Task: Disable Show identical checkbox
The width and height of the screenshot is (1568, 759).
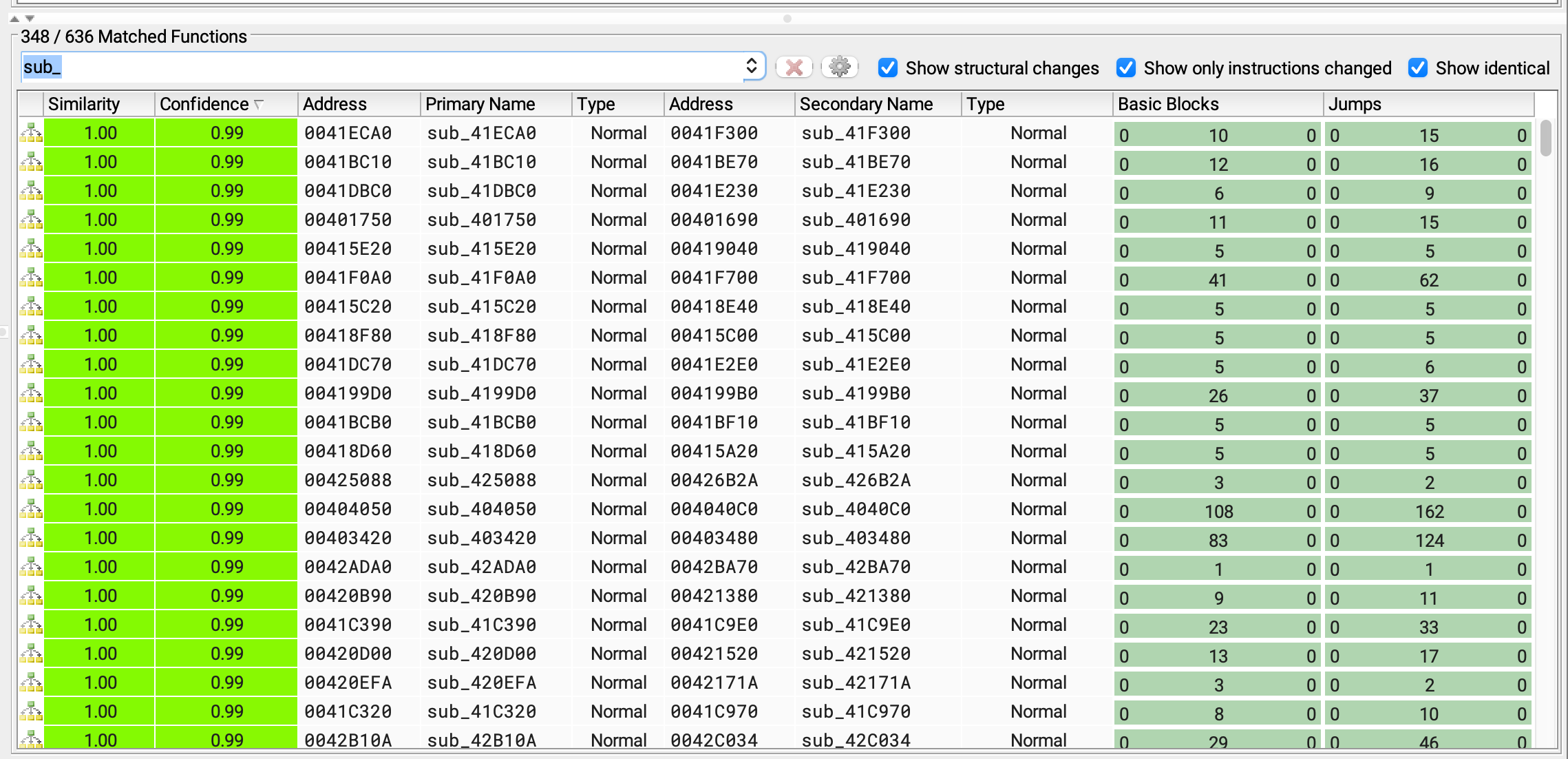Action: click(x=1418, y=67)
